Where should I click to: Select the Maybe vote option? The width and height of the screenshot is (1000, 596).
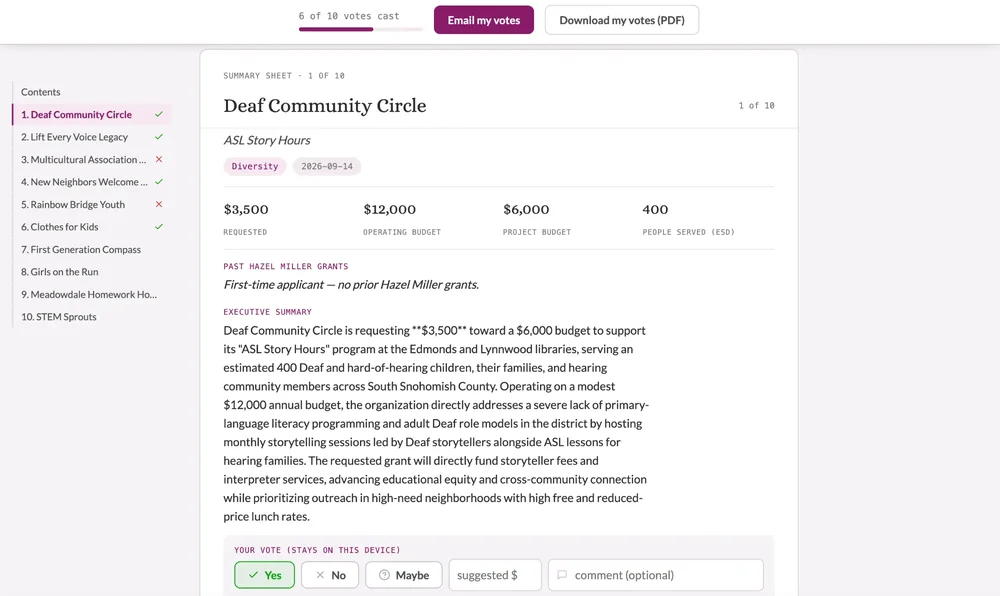[404, 575]
